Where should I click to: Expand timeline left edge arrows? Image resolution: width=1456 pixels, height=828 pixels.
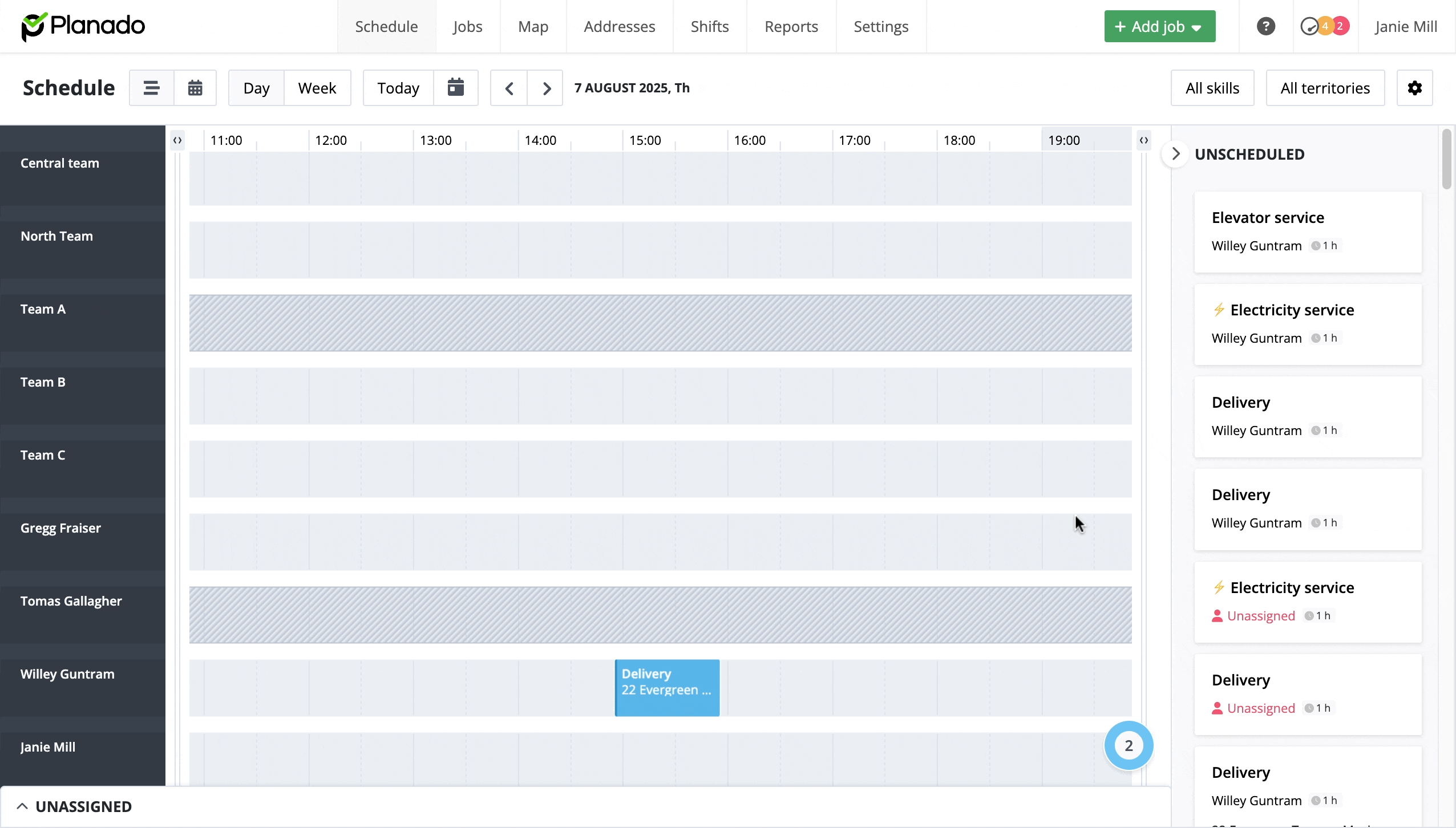[177, 140]
